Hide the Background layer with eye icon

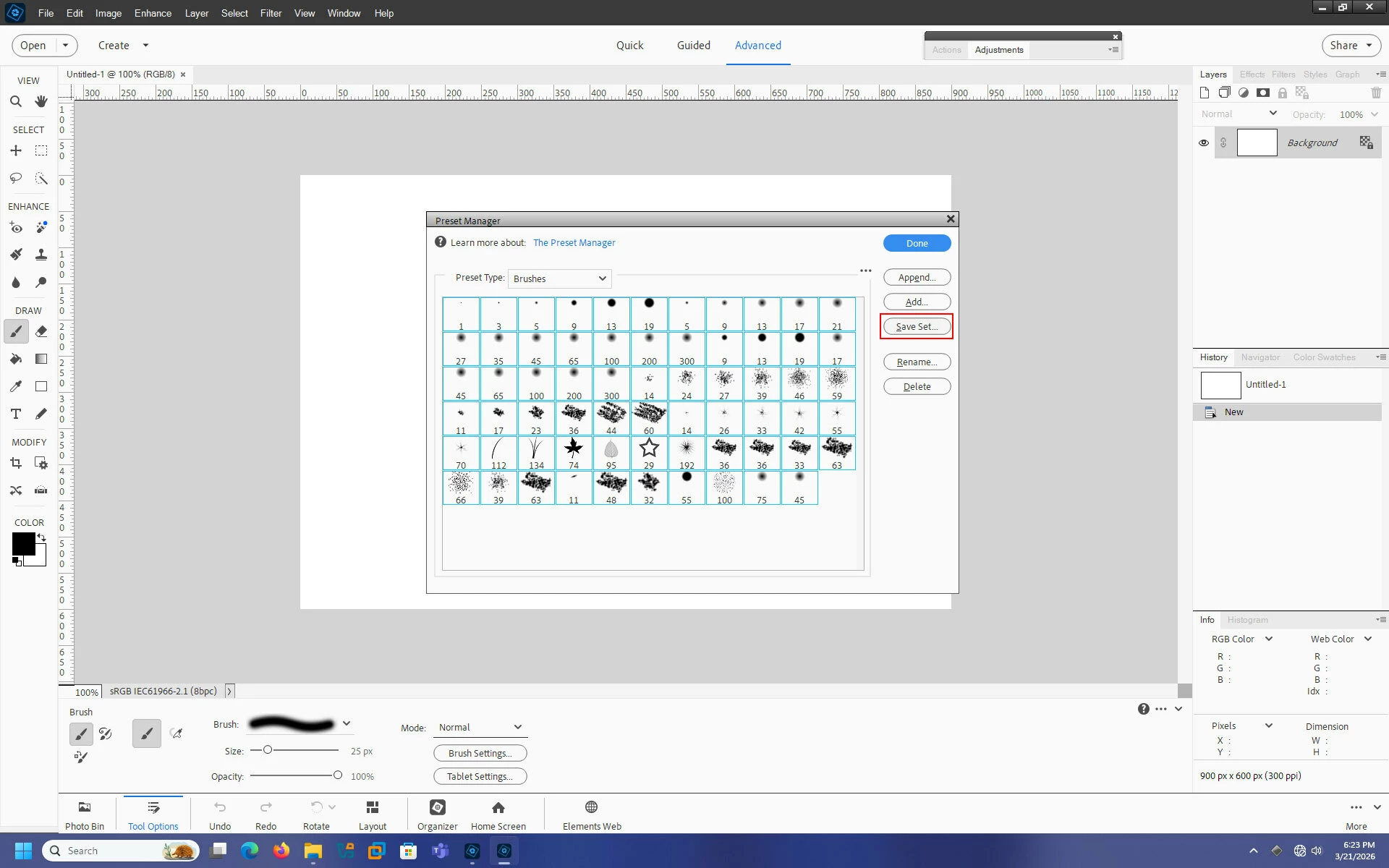point(1204,142)
